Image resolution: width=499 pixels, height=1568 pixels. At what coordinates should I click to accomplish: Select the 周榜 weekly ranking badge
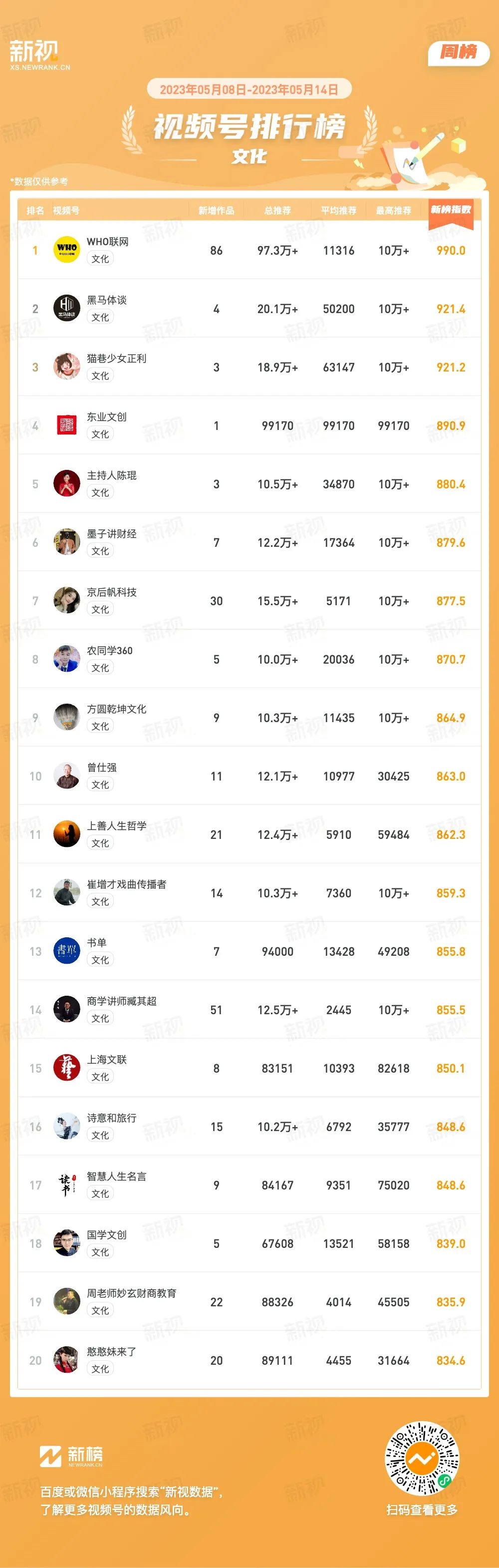click(459, 52)
